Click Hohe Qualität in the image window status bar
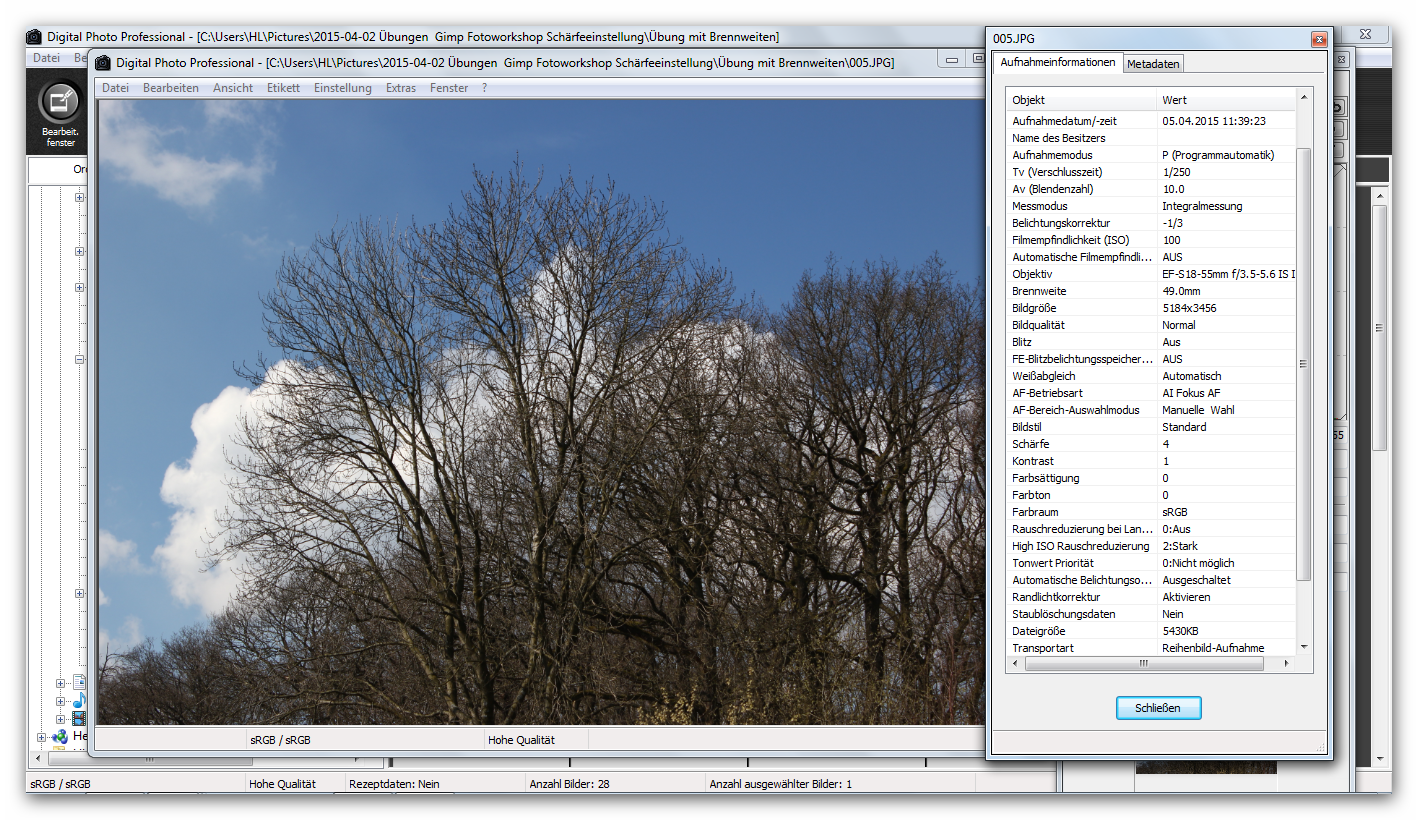 pyautogui.click(x=521, y=740)
